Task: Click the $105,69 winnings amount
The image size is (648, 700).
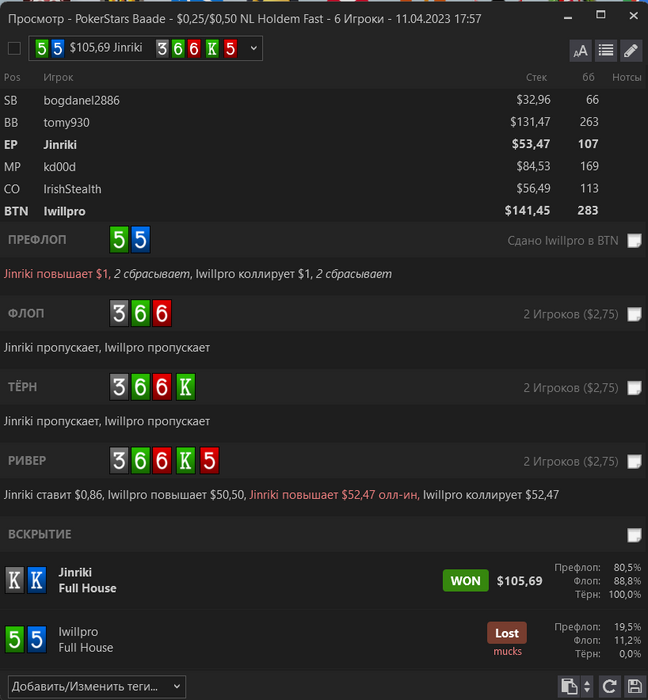Action: coord(519,581)
